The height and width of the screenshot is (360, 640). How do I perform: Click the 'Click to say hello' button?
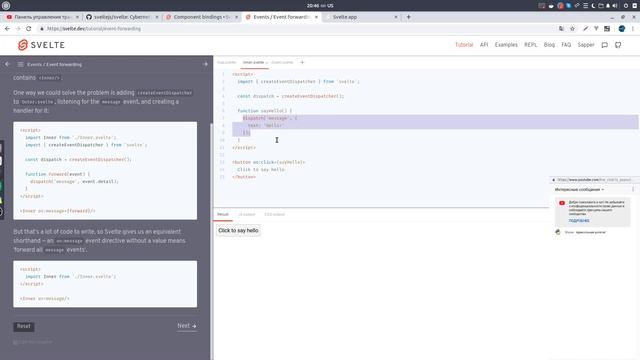click(238, 231)
